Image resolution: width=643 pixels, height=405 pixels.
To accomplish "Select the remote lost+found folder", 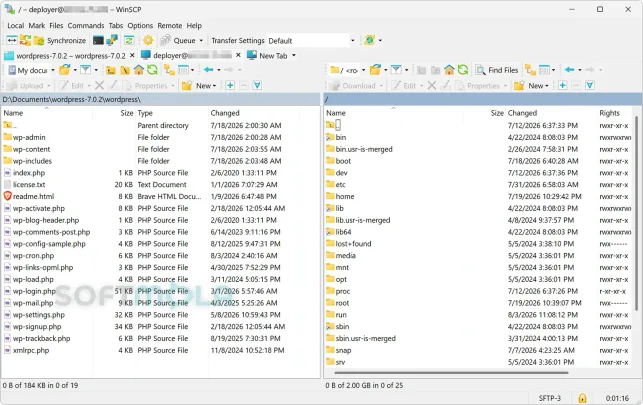I will click(353, 244).
